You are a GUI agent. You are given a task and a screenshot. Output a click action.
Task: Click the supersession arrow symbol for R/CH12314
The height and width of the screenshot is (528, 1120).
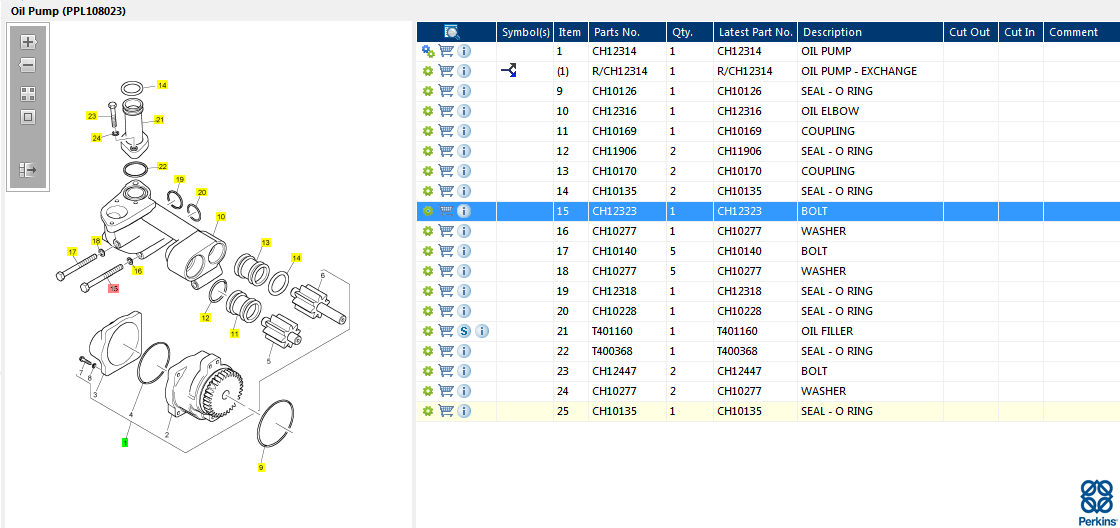tap(509, 71)
